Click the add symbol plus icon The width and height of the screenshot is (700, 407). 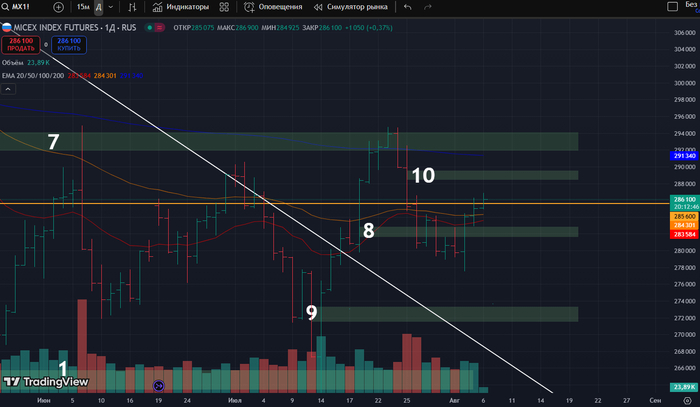pos(57,6)
